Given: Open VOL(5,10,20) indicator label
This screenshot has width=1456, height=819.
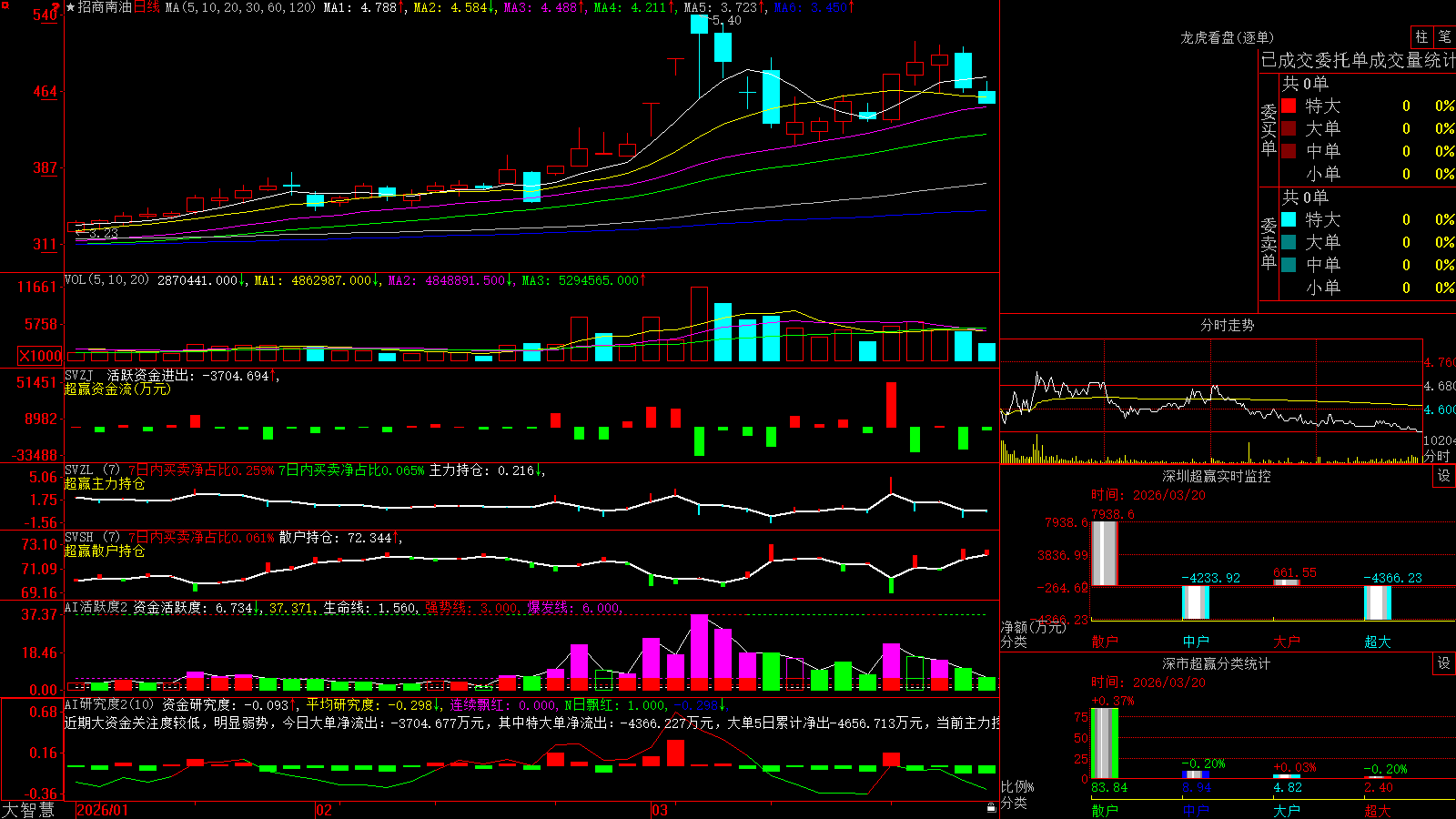Looking at the screenshot, I should tap(106, 280).
